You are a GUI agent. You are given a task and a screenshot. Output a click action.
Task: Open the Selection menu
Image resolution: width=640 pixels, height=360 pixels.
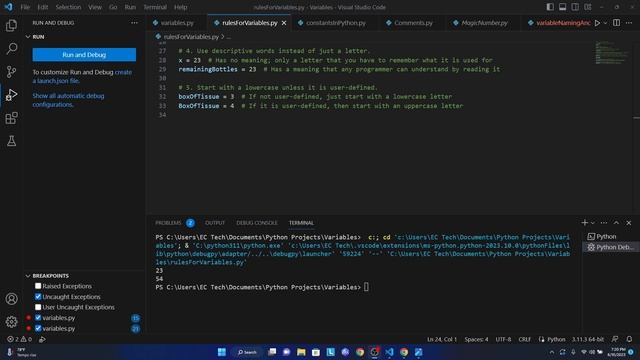68,7
